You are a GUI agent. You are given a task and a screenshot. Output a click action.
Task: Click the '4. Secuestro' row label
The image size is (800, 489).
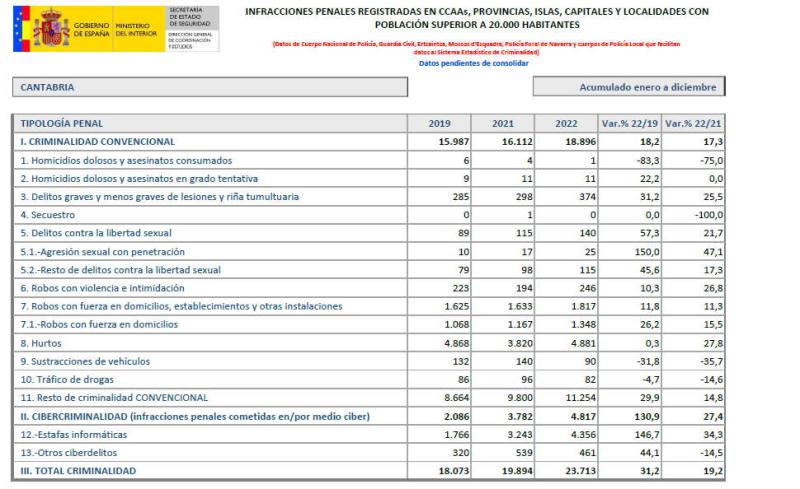pyautogui.click(x=47, y=215)
